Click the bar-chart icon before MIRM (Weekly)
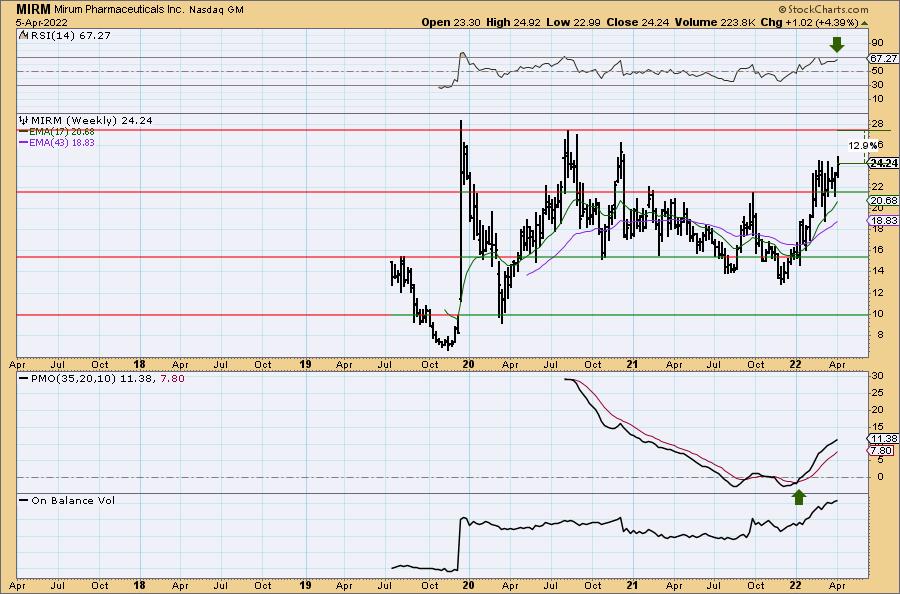The image size is (900, 594). [x=24, y=121]
